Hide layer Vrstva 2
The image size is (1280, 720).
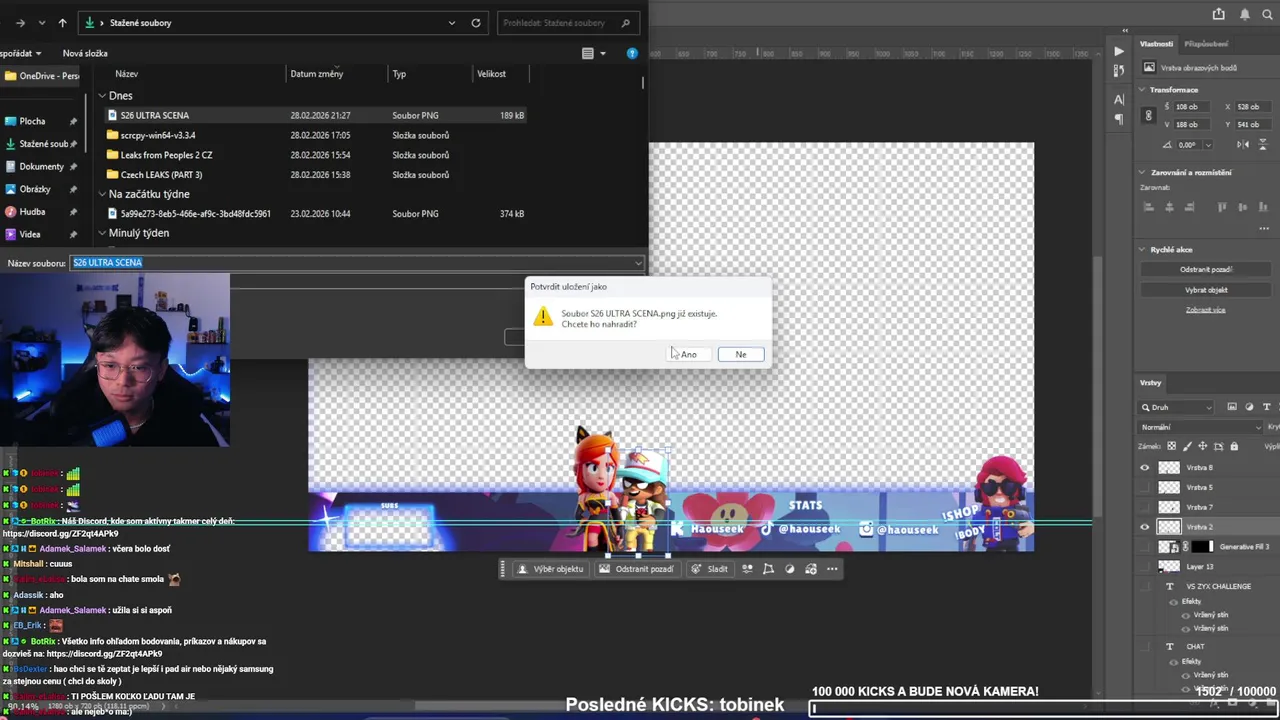[x=1145, y=527]
